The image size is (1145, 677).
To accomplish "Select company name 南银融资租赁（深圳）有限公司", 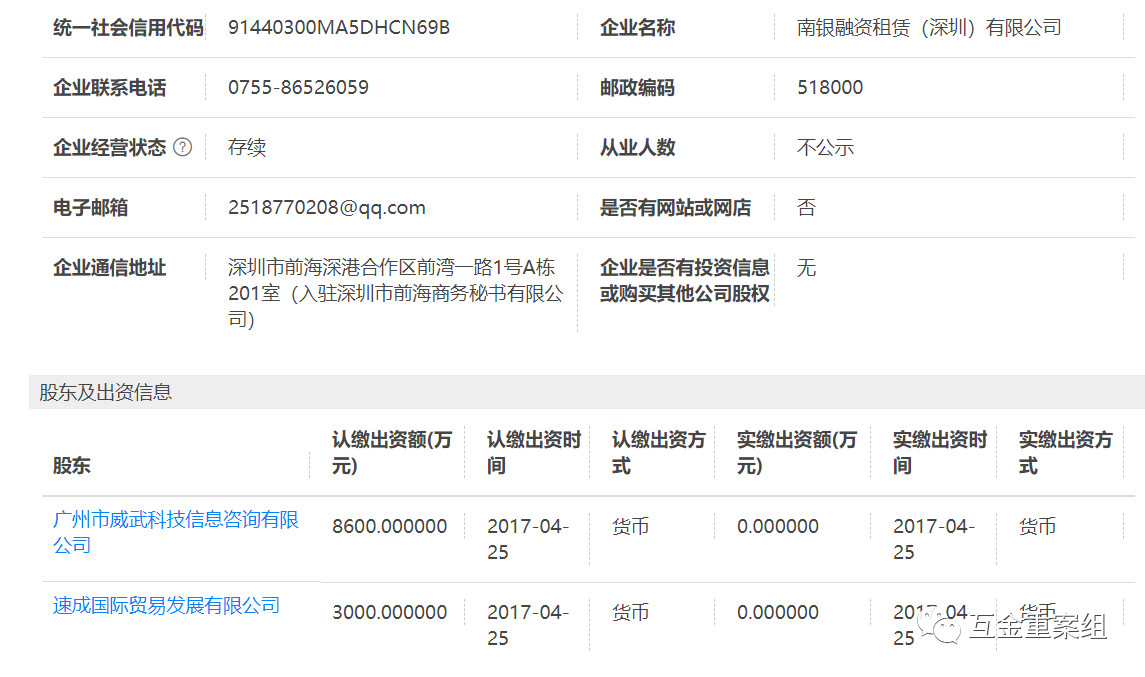I will (929, 28).
